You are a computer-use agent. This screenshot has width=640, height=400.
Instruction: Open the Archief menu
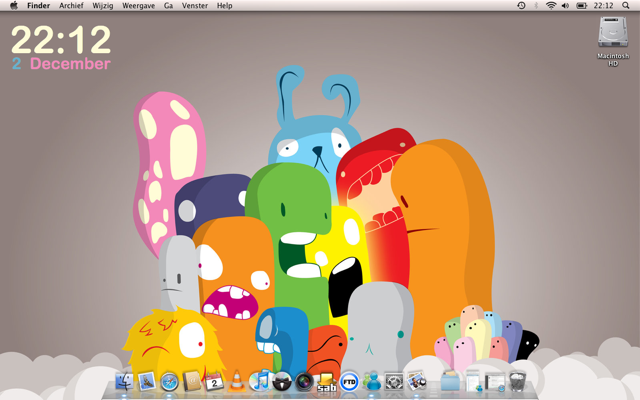point(71,6)
